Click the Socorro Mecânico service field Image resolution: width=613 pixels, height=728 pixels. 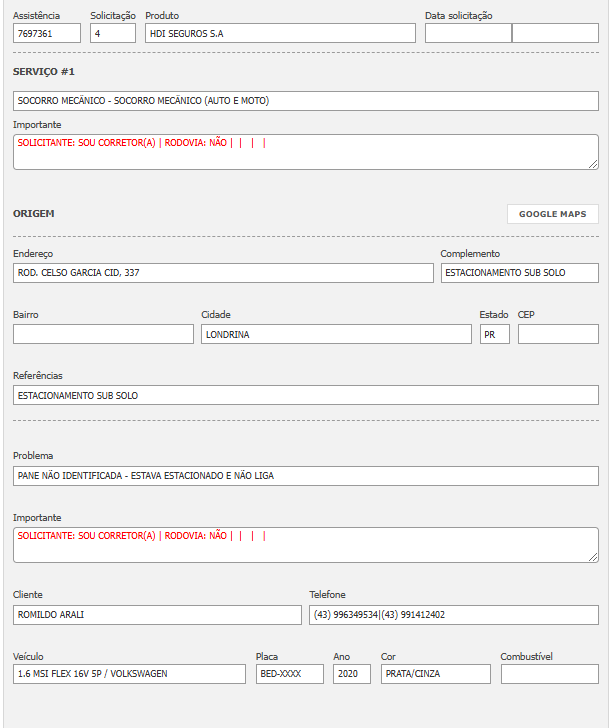click(305, 101)
